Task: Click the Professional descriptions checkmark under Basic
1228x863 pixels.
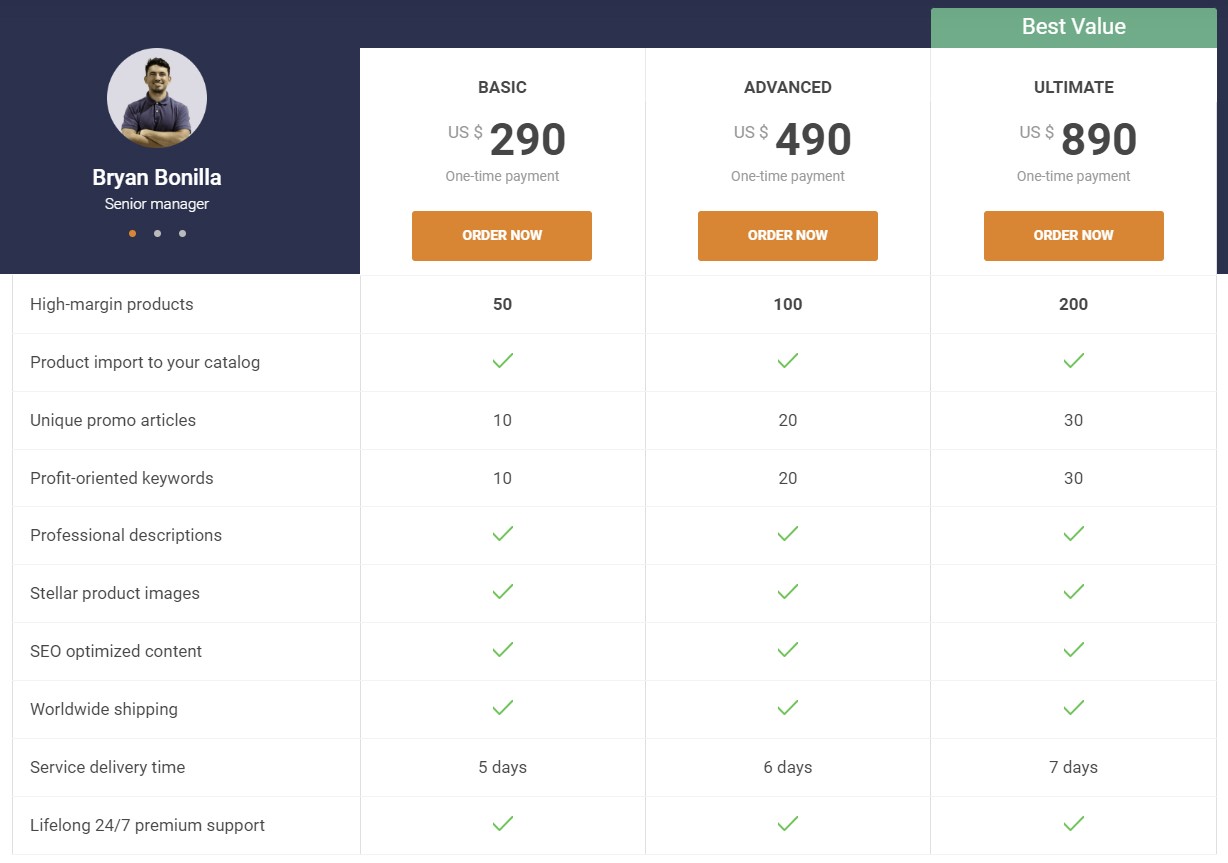Action: click(x=502, y=534)
